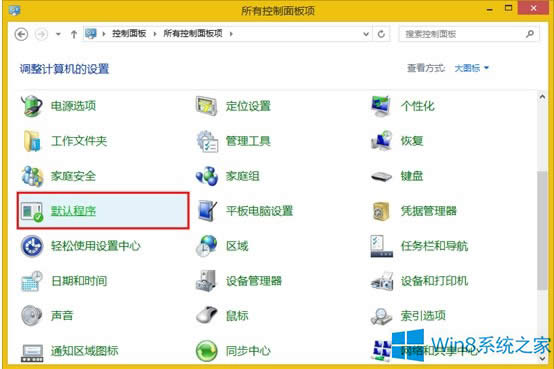Open the 凭据管理器 credential manager icon
This screenshot has height=369, width=554.
(x=381, y=211)
